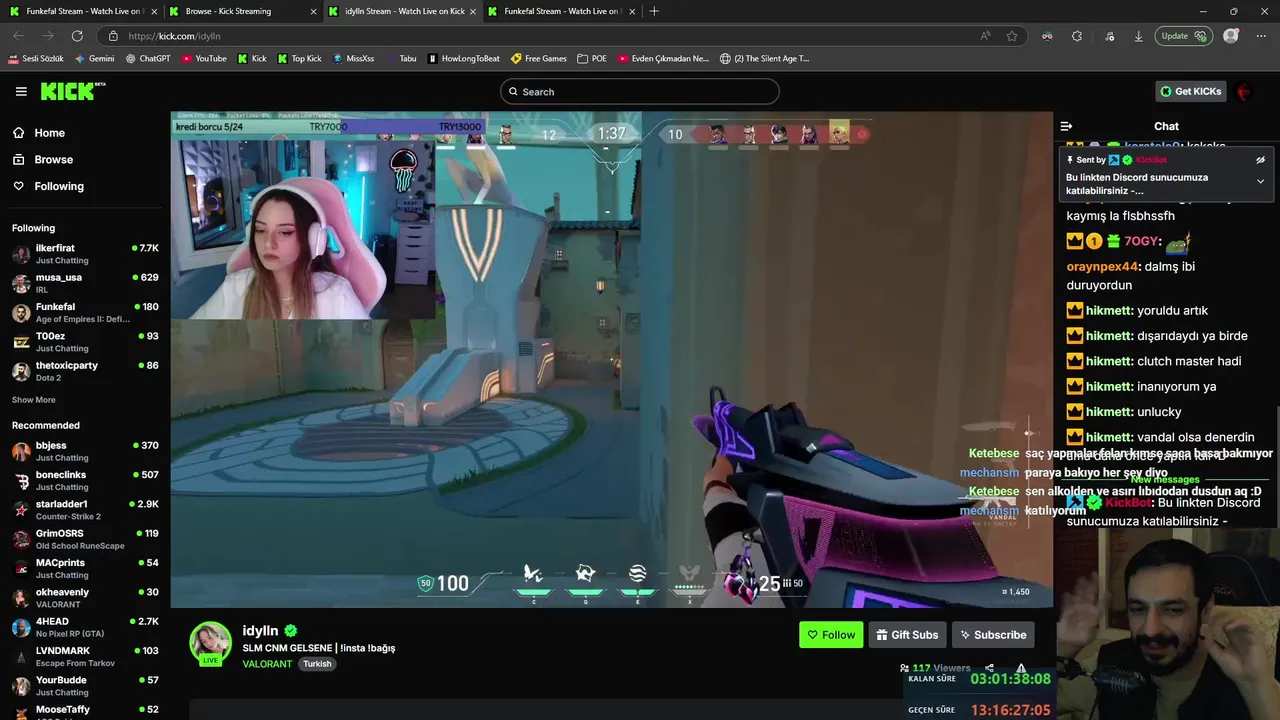The image size is (1280, 720).
Task: Open Funkefal channel in Following
Action: pos(85,312)
